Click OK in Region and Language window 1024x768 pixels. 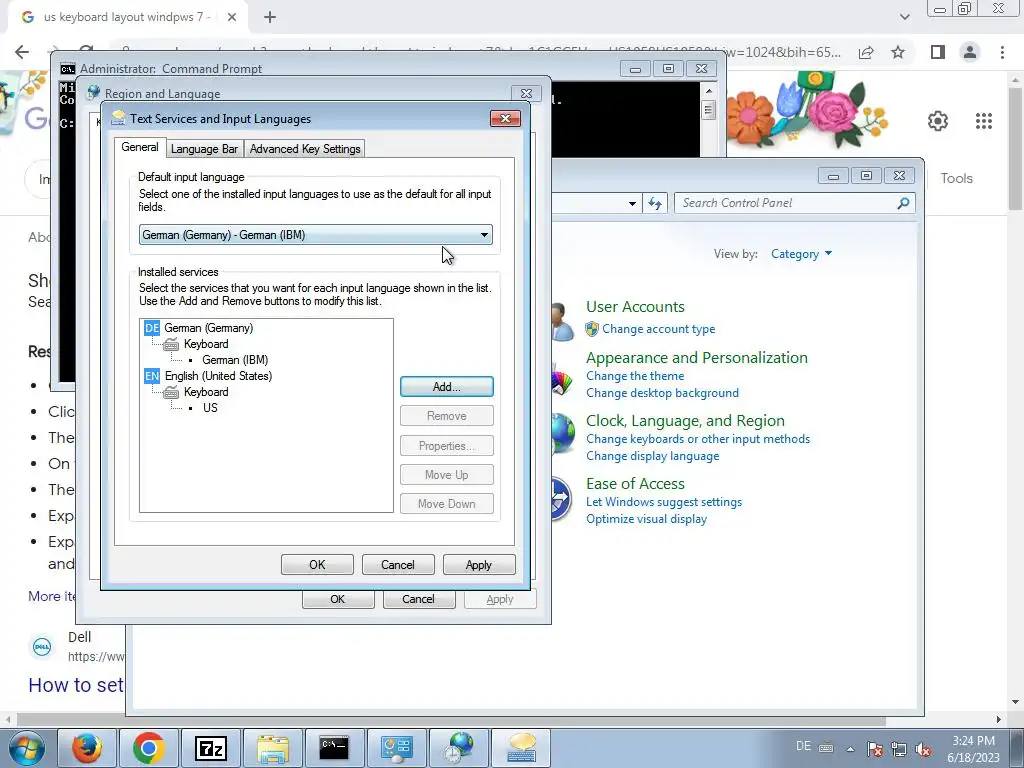[x=338, y=599]
